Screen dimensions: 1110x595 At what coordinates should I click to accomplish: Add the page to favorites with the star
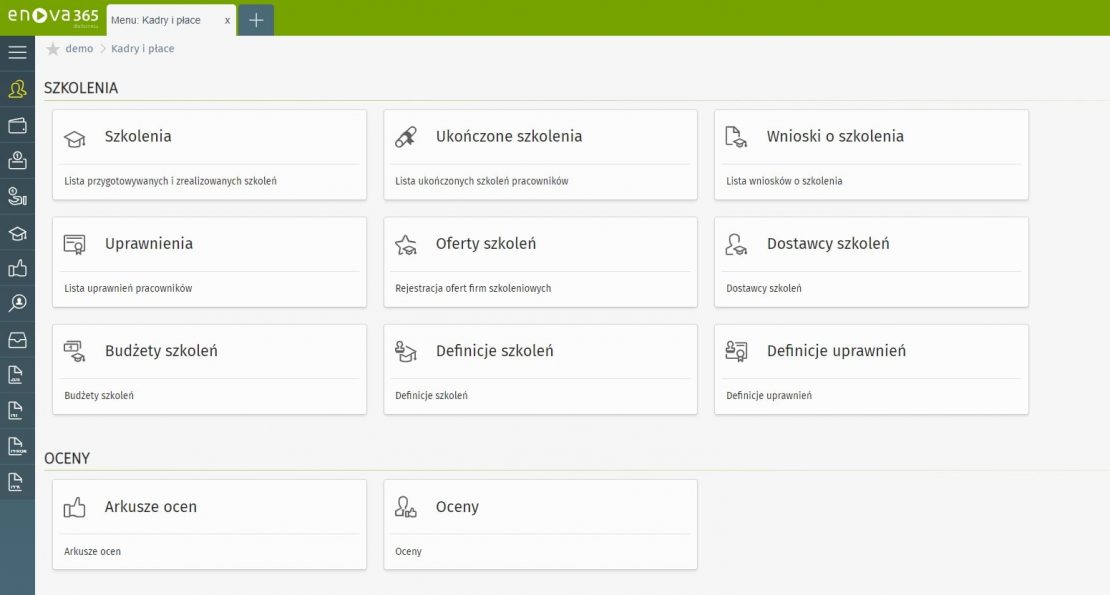coord(53,49)
